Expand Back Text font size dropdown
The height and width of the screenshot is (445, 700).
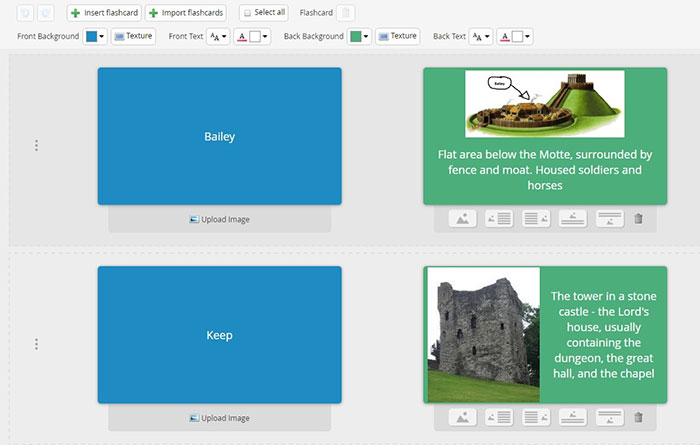481,36
